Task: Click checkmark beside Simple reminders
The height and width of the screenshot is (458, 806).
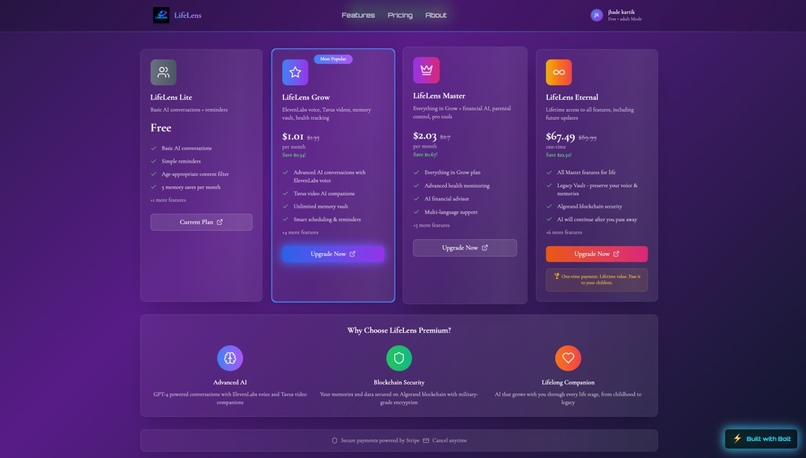Action: (x=154, y=161)
